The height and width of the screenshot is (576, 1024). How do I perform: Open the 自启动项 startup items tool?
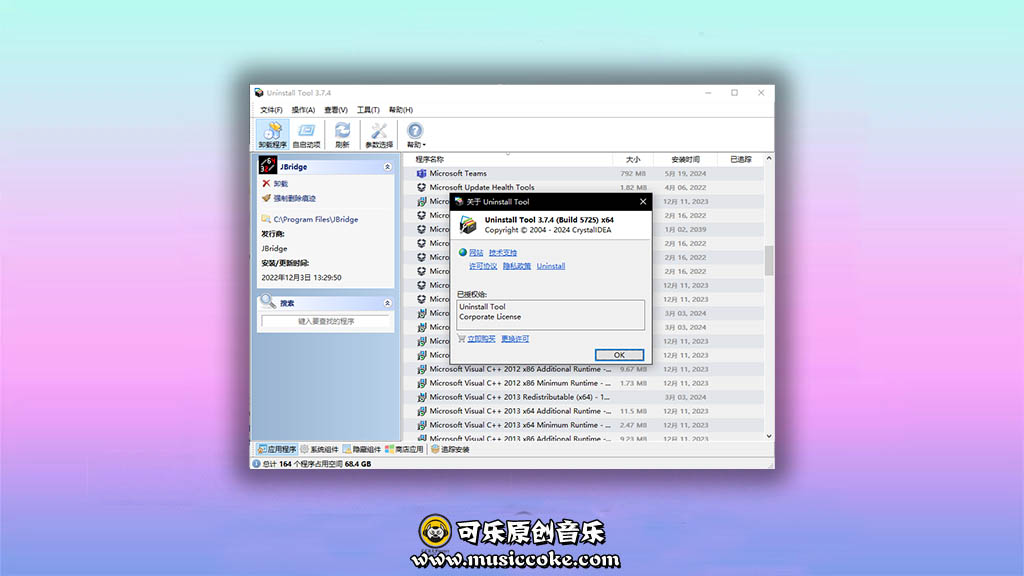(x=306, y=135)
